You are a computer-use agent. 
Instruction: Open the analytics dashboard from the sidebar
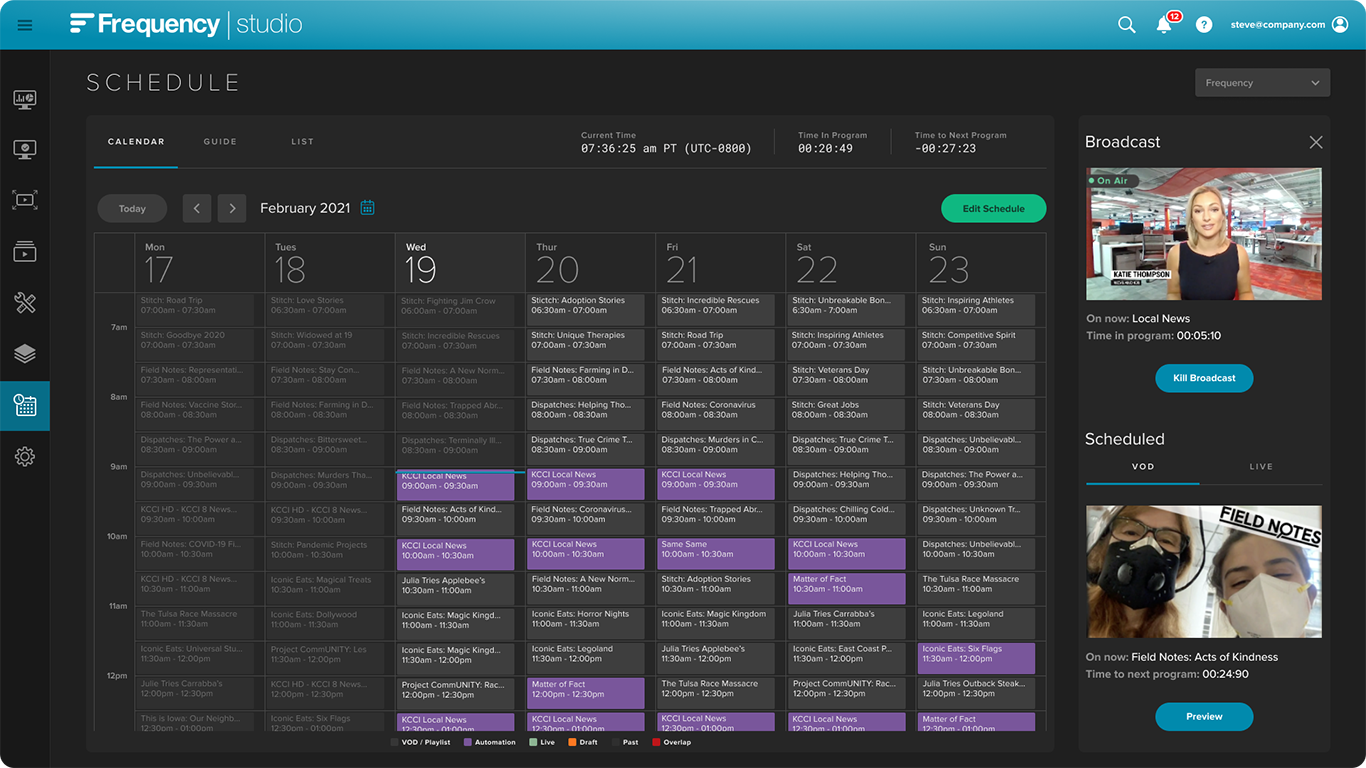[x=25, y=99]
